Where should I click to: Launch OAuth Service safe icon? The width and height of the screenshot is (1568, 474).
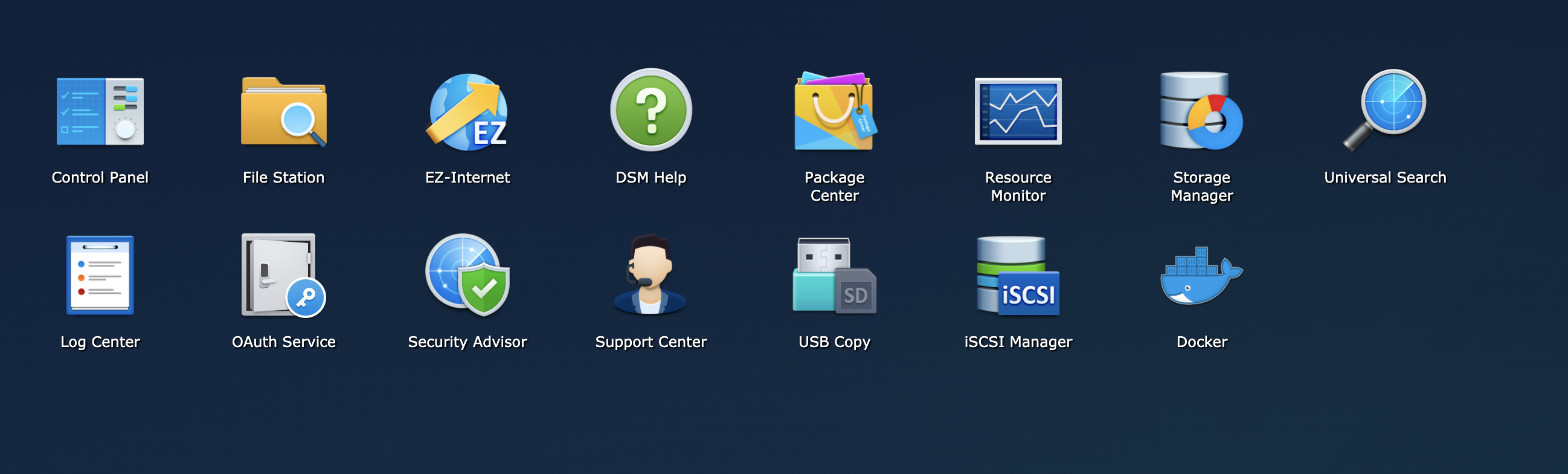(284, 275)
